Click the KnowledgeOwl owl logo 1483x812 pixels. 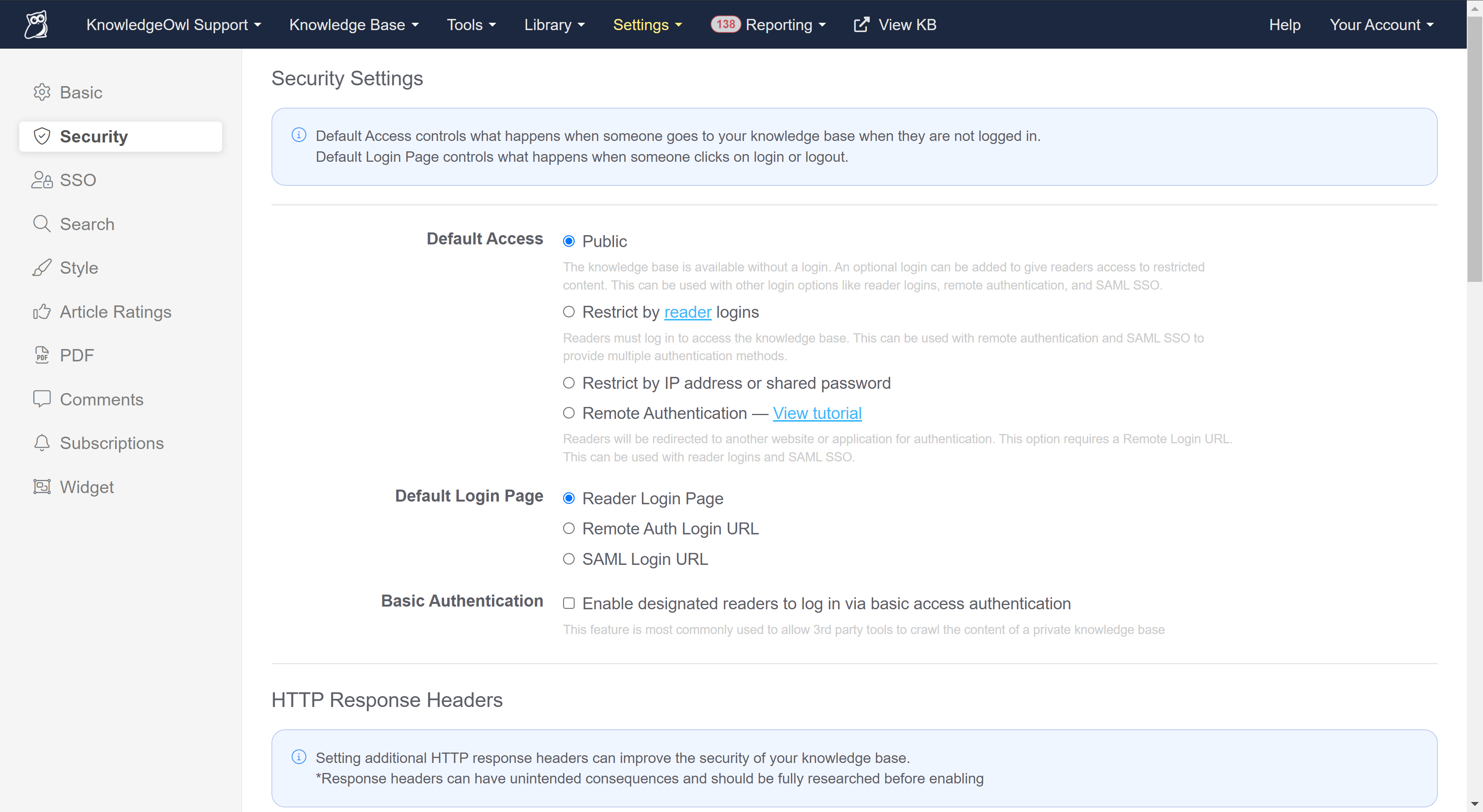[36, 24]
